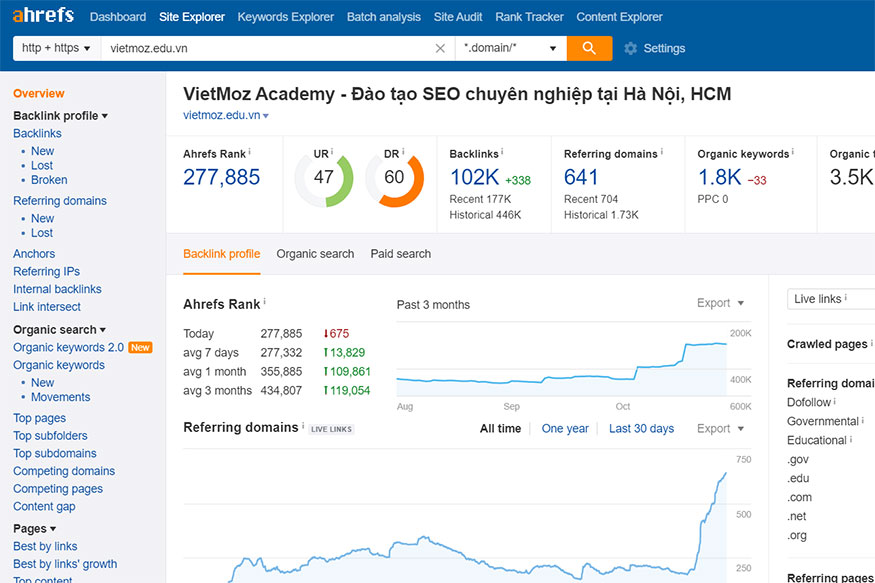Open Referring IPs in the sidebar
This screenshot has width=875, height=583.
46,272
